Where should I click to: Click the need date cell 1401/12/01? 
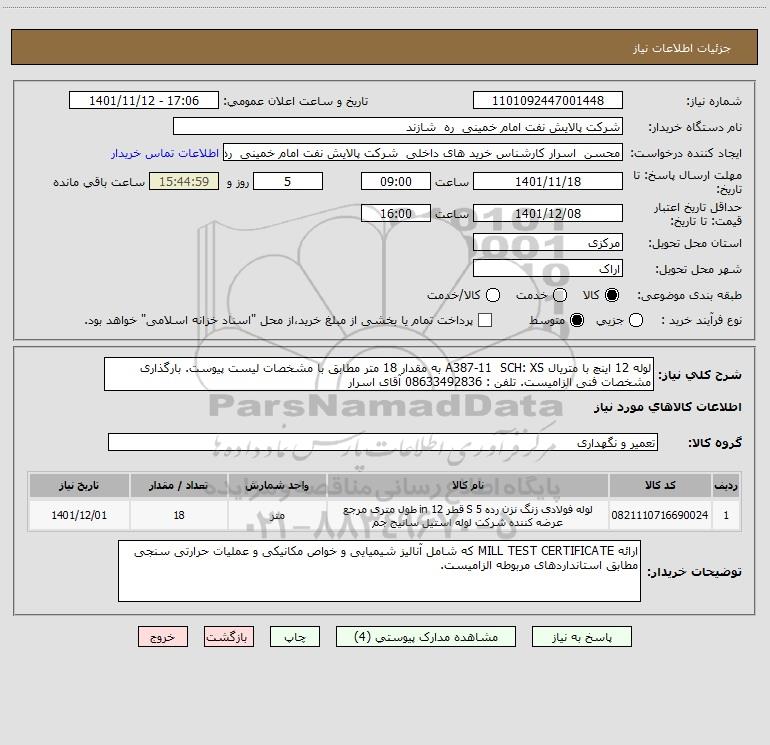79,515
